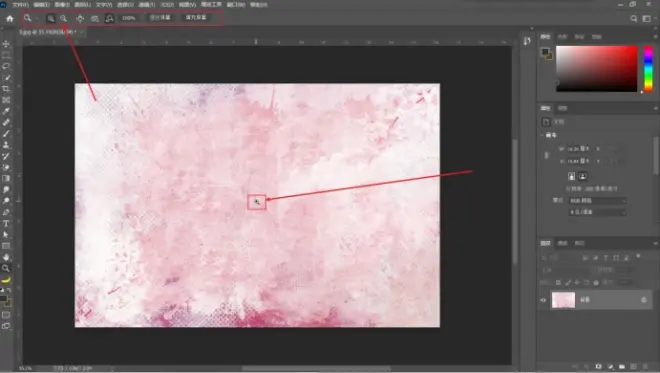
Task: Click the Zoom In magnifier option
Action: (51, 18)
